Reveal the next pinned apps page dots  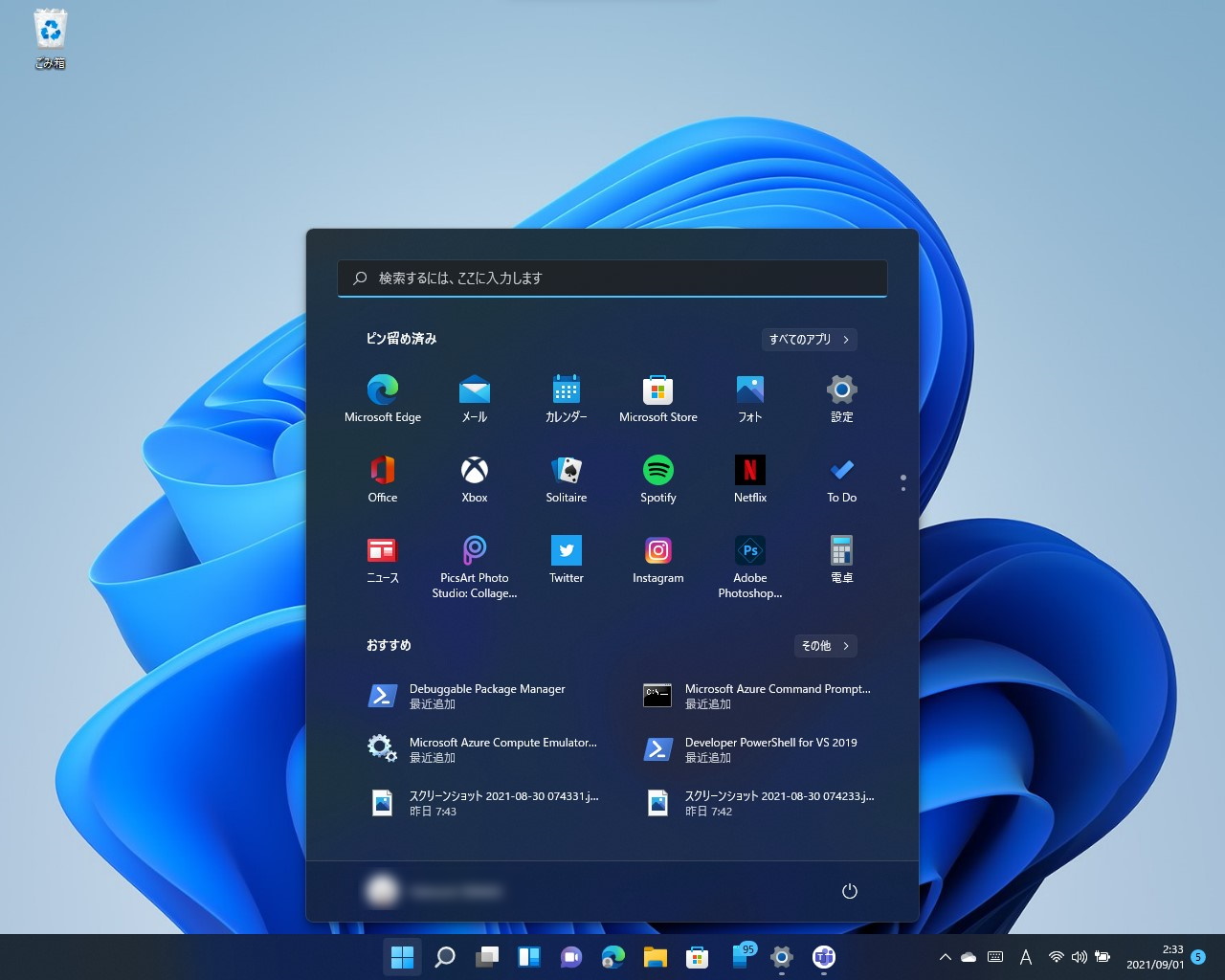click(x=902, y=482)
